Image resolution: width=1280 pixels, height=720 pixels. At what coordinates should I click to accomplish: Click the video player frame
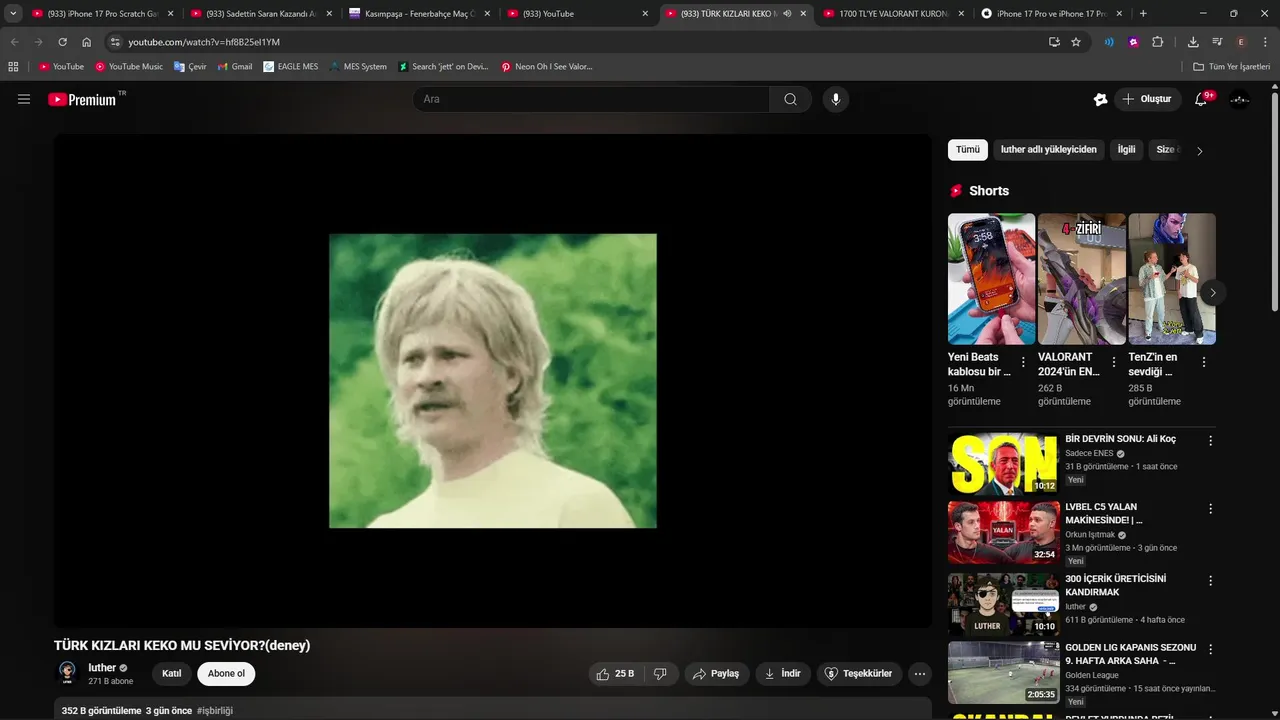(493, 381)
